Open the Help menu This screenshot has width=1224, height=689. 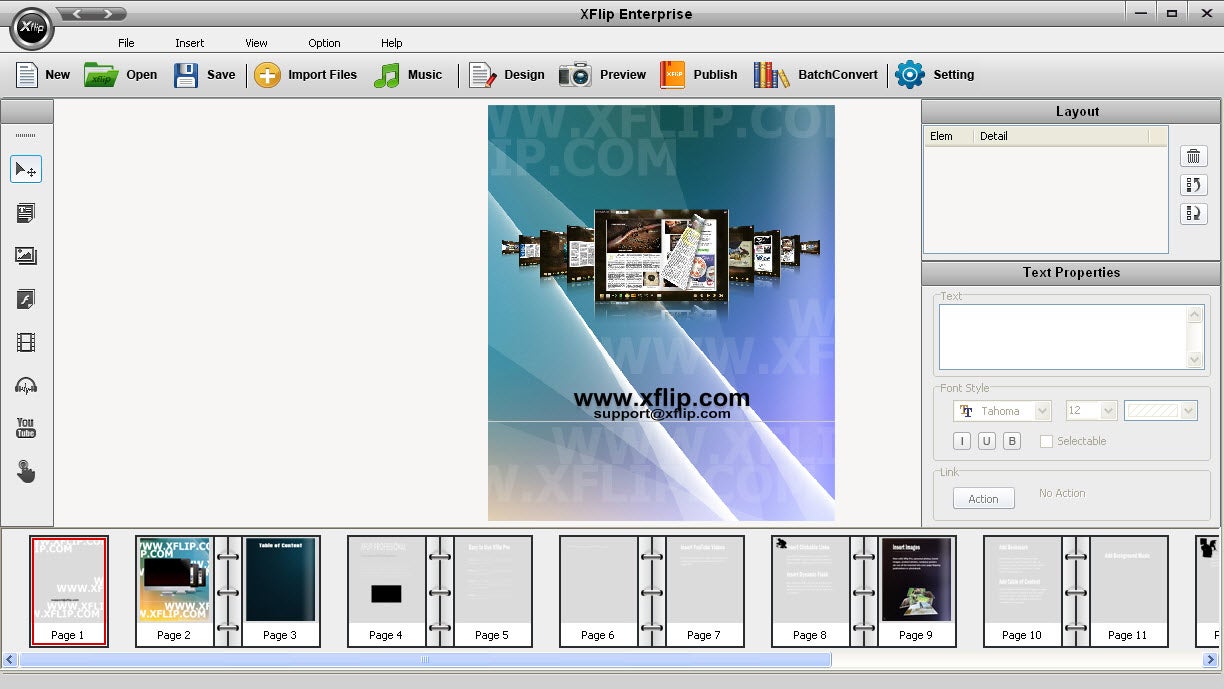click(391, 43)
